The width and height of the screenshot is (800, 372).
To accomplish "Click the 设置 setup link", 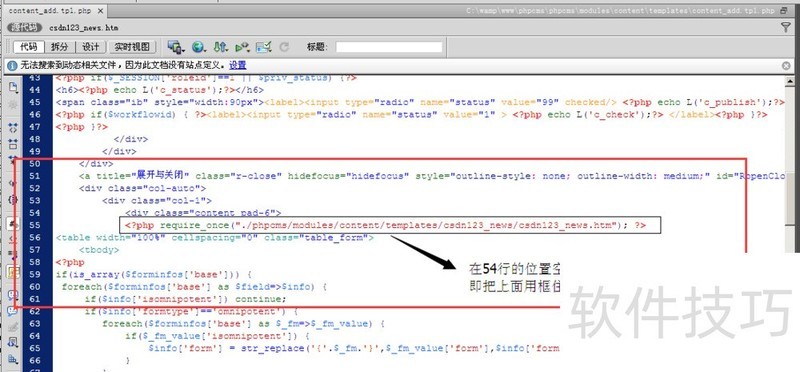I will click(238, 65).
